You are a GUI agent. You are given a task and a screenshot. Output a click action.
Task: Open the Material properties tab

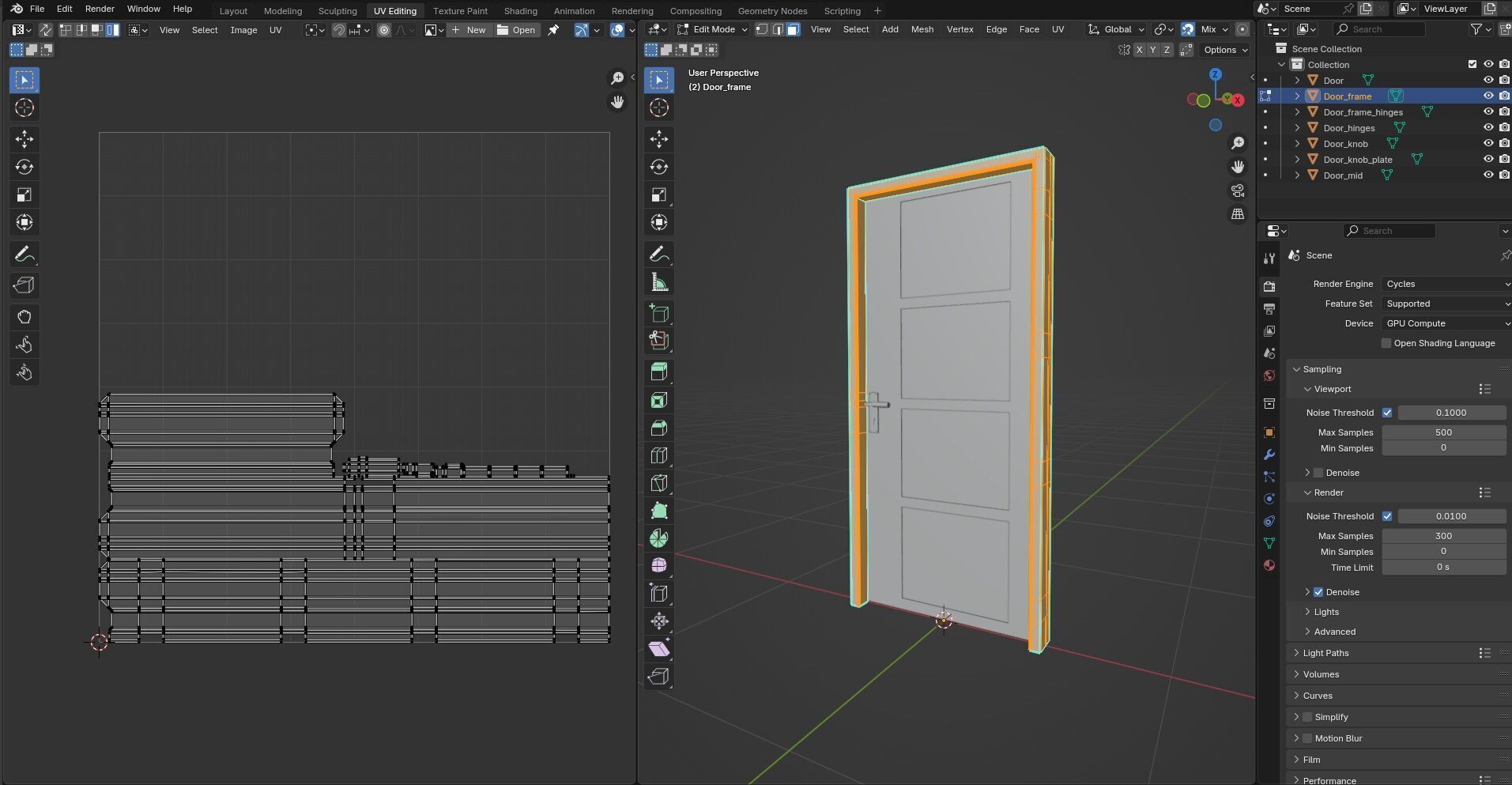1269,565
